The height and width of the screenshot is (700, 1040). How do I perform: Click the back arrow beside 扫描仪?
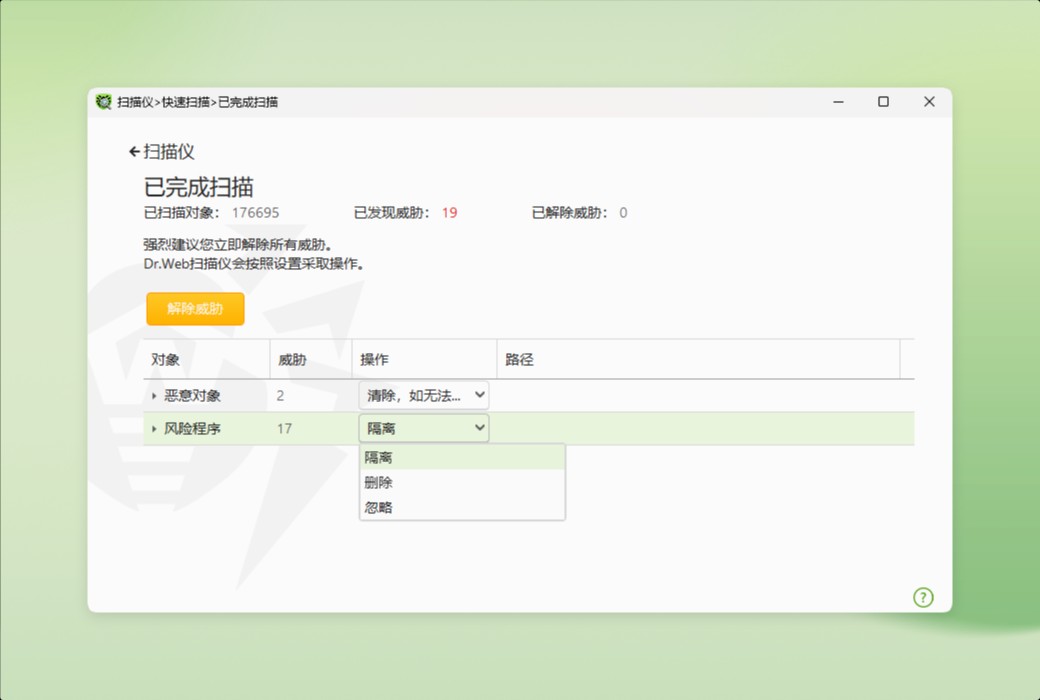[134, 151]
